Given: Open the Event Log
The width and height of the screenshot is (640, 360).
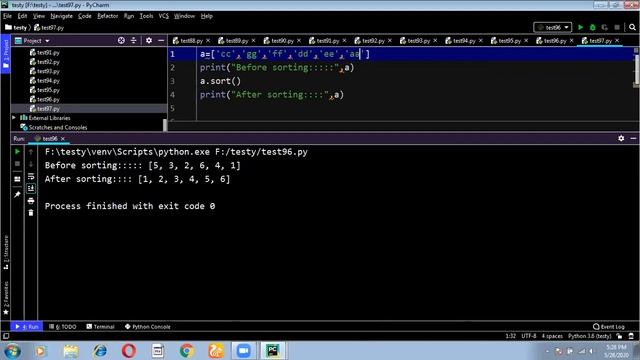Looking at the screenshot, I should coord(609,327).
